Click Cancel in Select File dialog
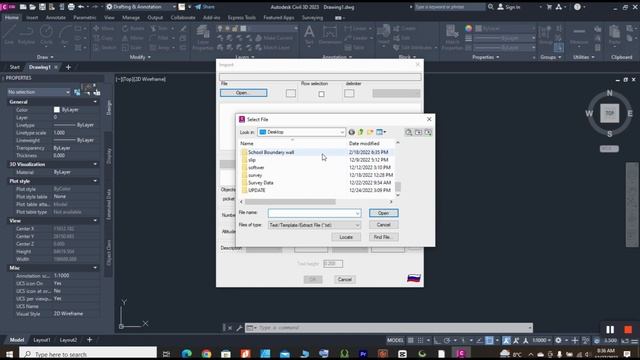This screenshot has height=360, width=640. (383, 225)
